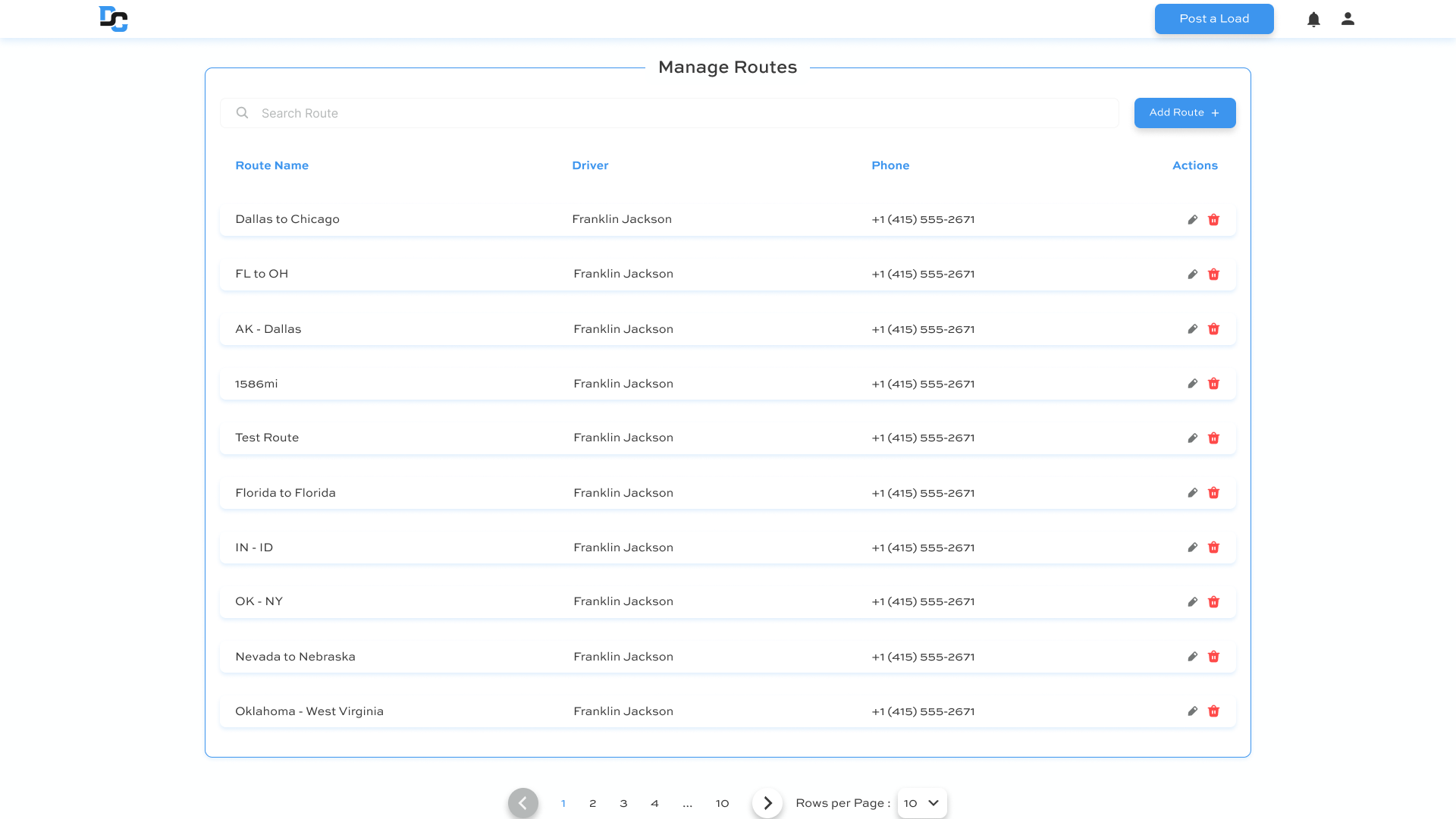Select the AK - Dallas route name
The image size is (1456, 819).
(268, 329)
